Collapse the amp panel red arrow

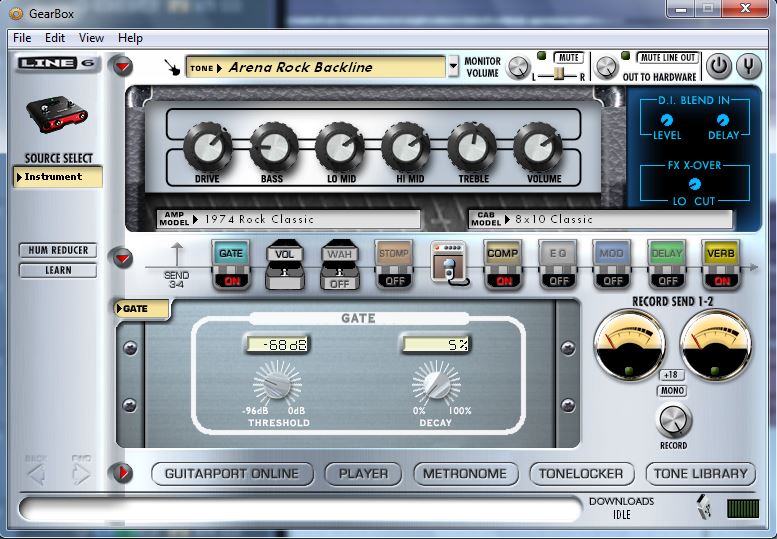pyautogui.click(x=122, y=66)
